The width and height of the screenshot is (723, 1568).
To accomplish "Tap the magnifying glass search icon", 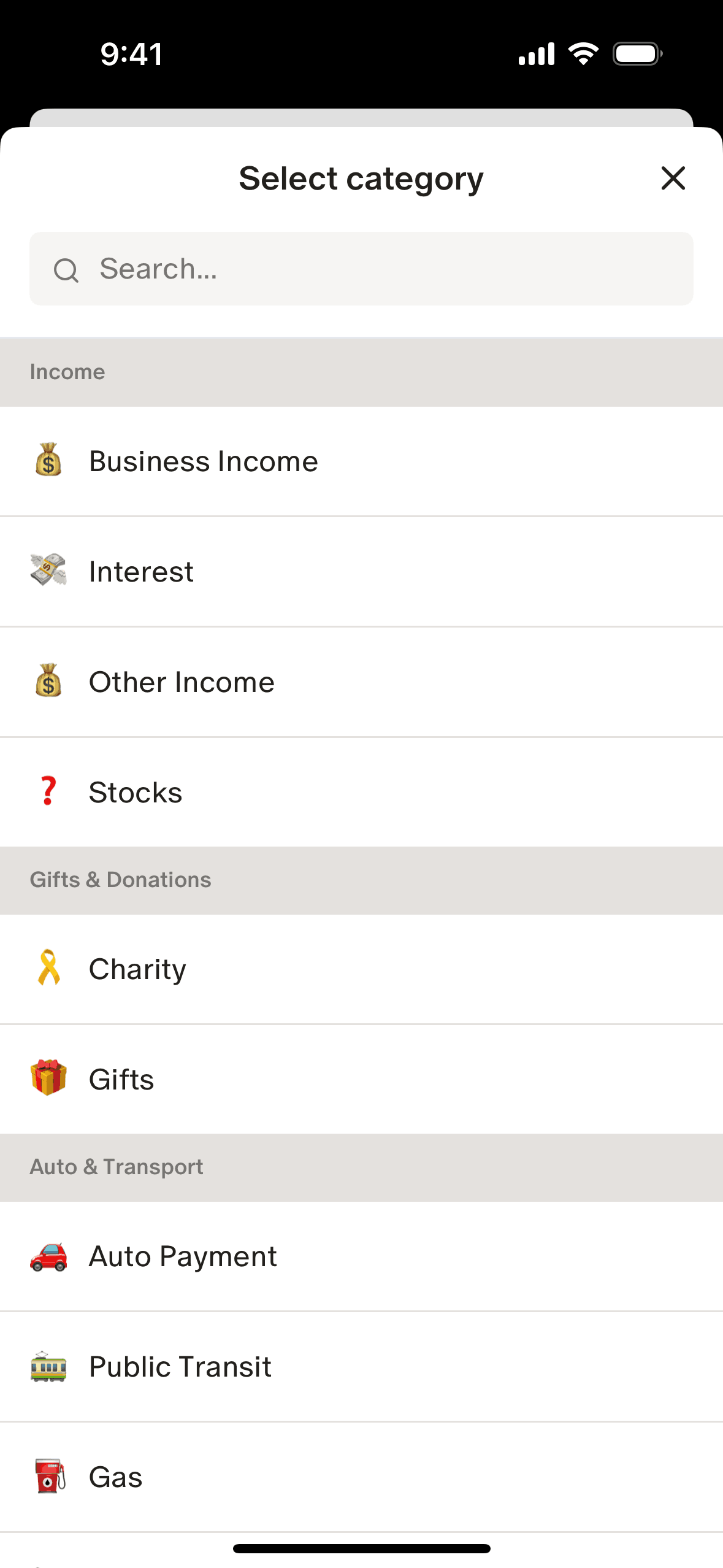I will point(66,270).
